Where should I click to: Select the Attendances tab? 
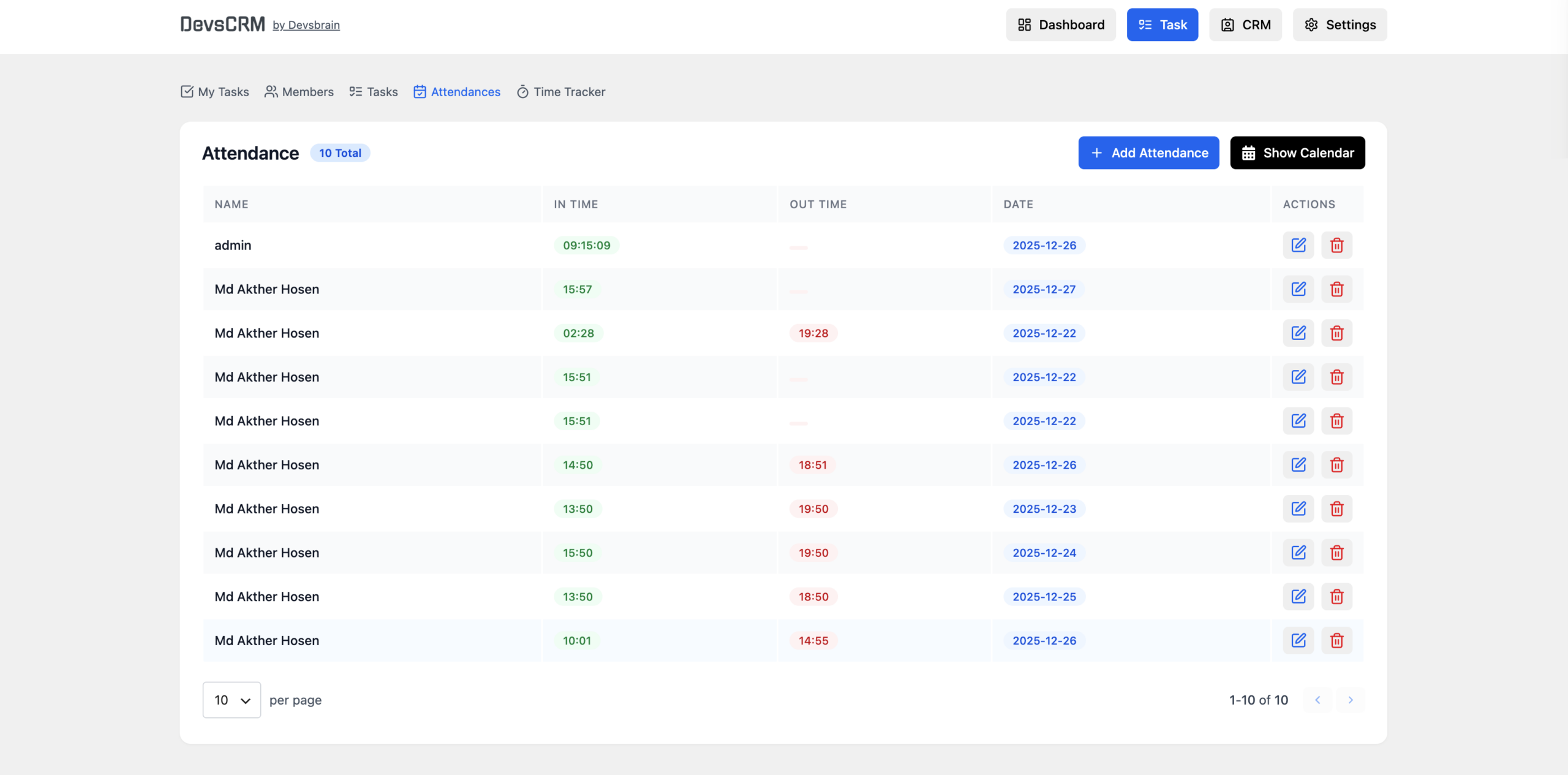click(x=457, y=92)
